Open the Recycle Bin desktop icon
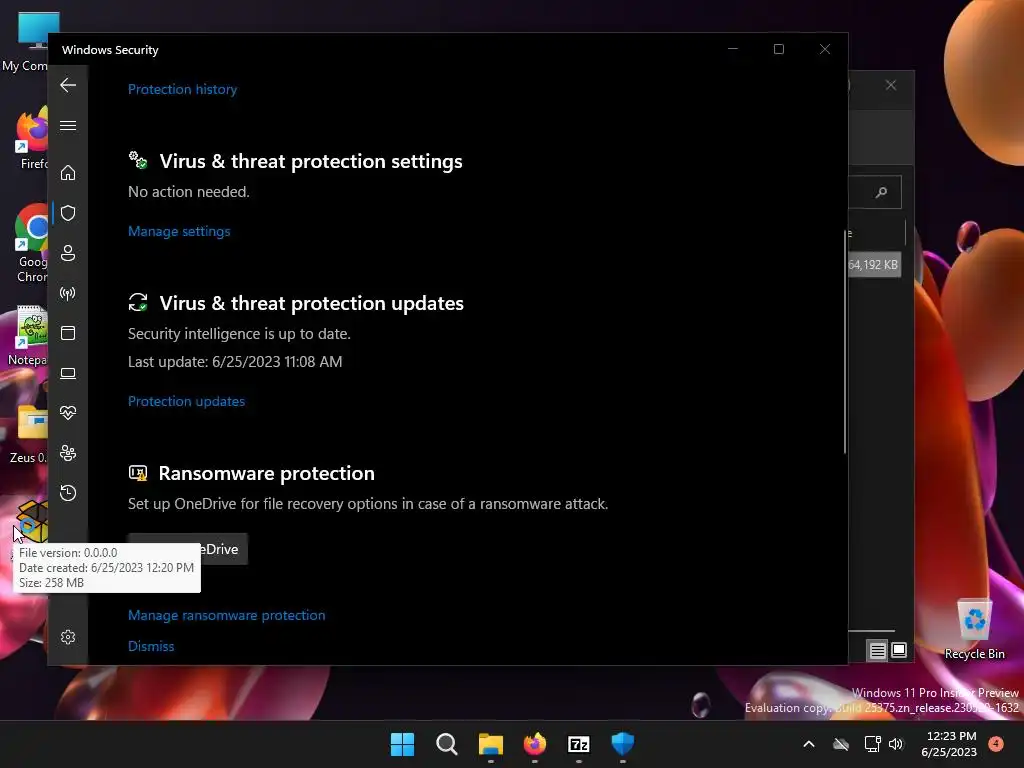Screen dimensions: 1024x768 click(x=974, y=630)
